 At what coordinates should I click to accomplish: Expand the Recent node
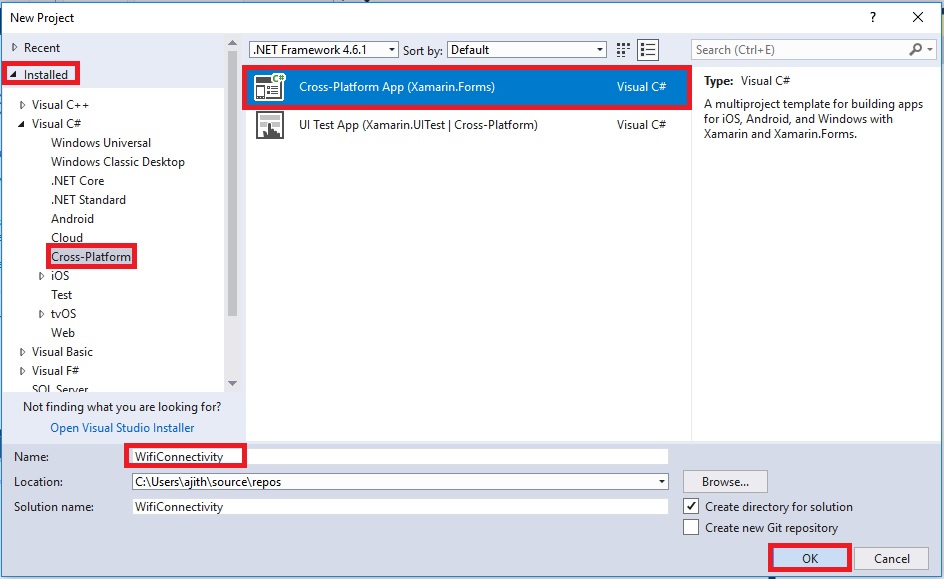pyautogui.click(x=14, y=48)
